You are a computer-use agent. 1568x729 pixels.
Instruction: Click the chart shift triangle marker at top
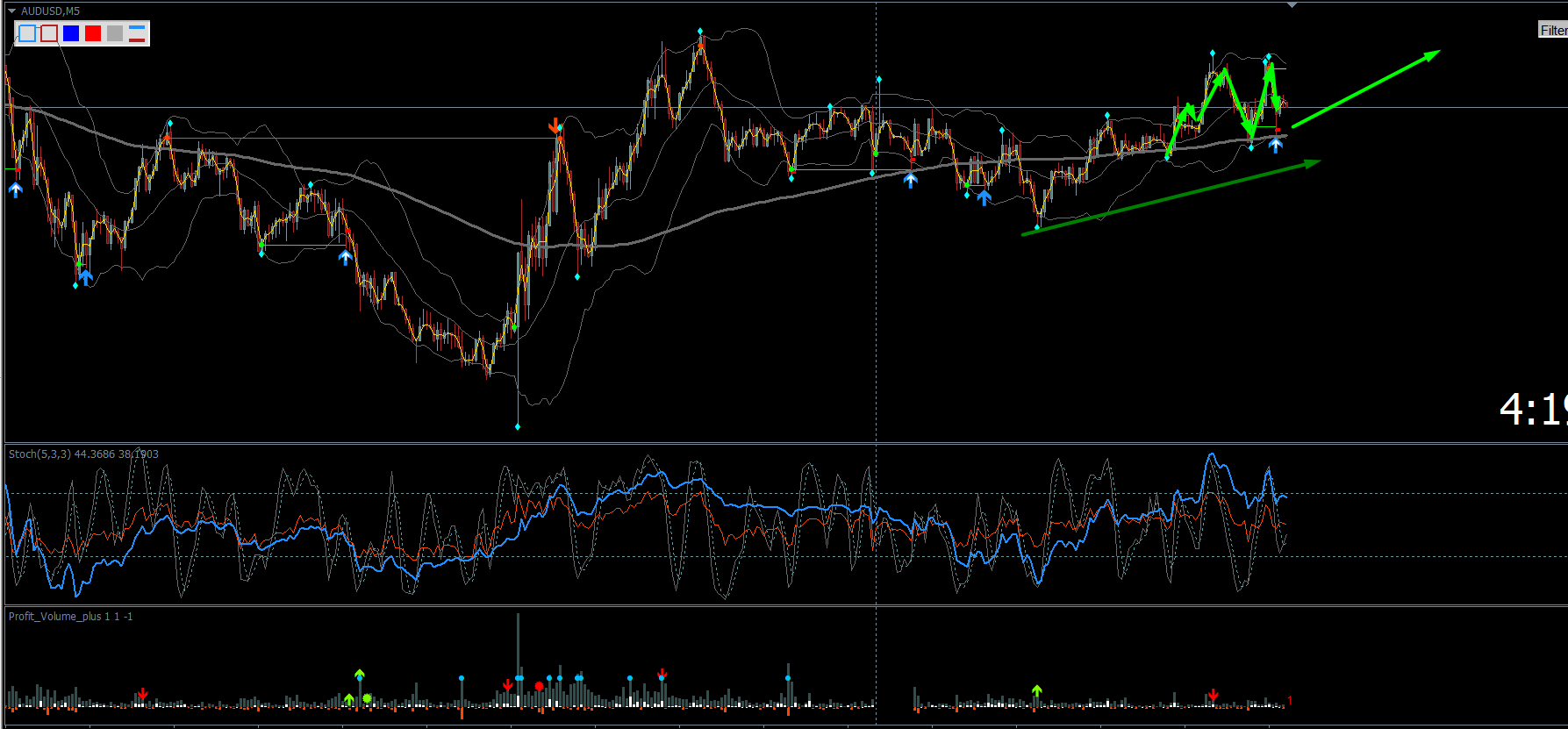1292,5
